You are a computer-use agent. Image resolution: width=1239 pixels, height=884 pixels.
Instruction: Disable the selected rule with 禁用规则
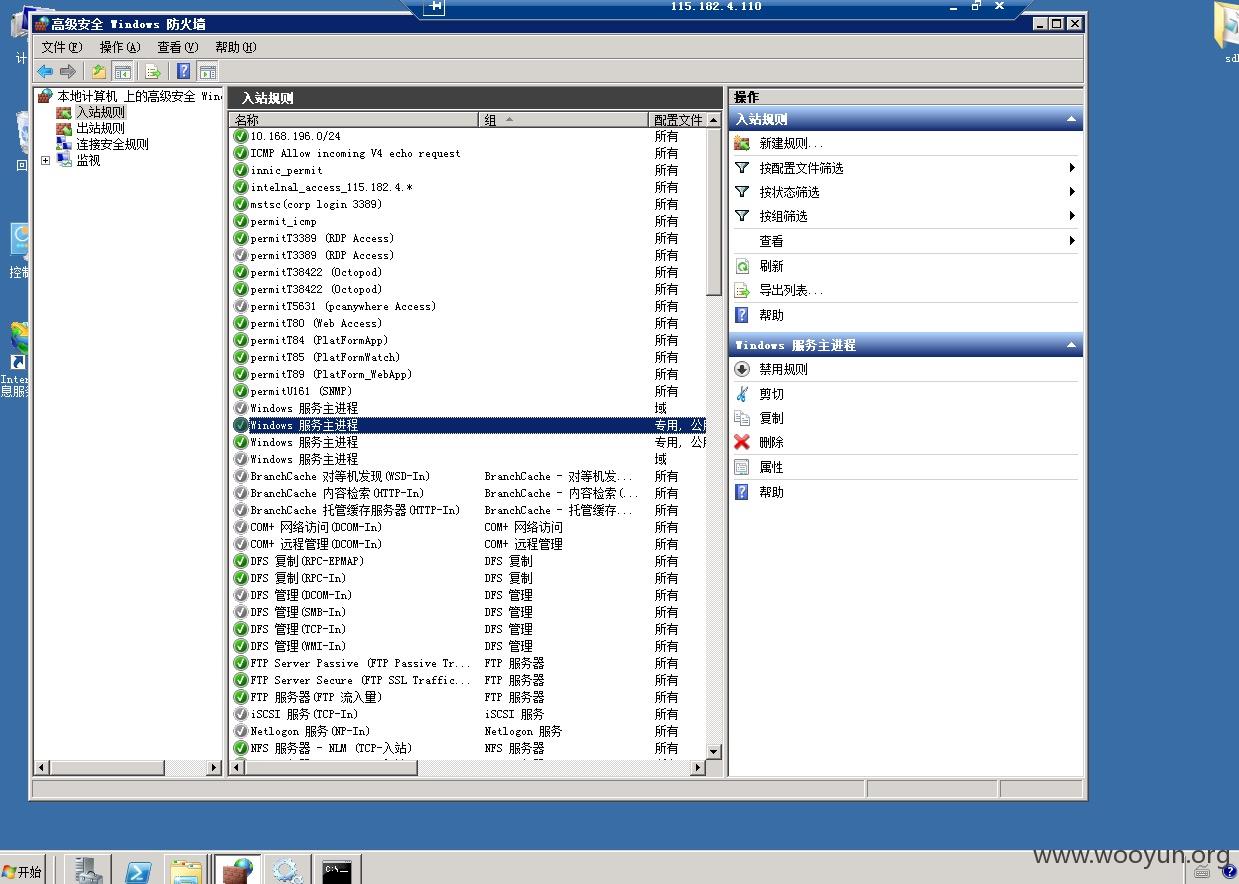pyautogui.click(x=783, y=369)
